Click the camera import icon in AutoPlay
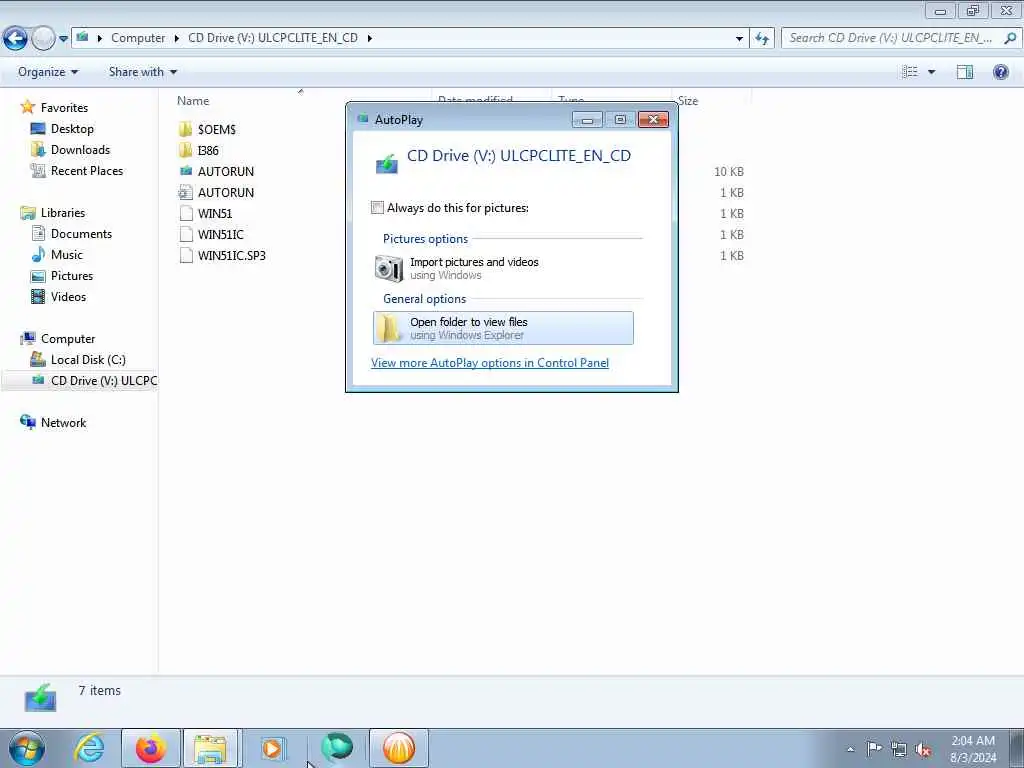 coord(389,268)
